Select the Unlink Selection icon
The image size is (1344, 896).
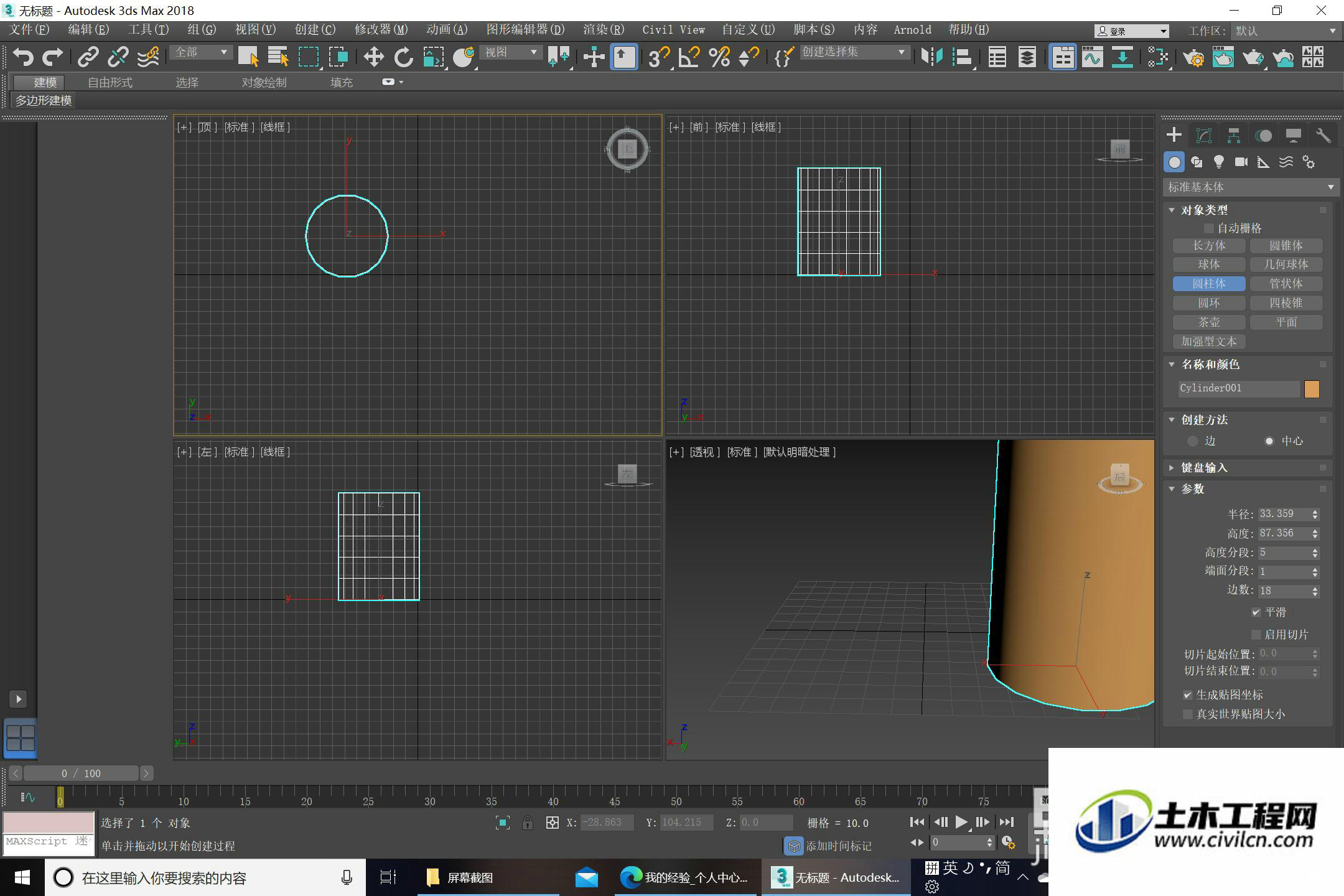click(x=118, y=57)
